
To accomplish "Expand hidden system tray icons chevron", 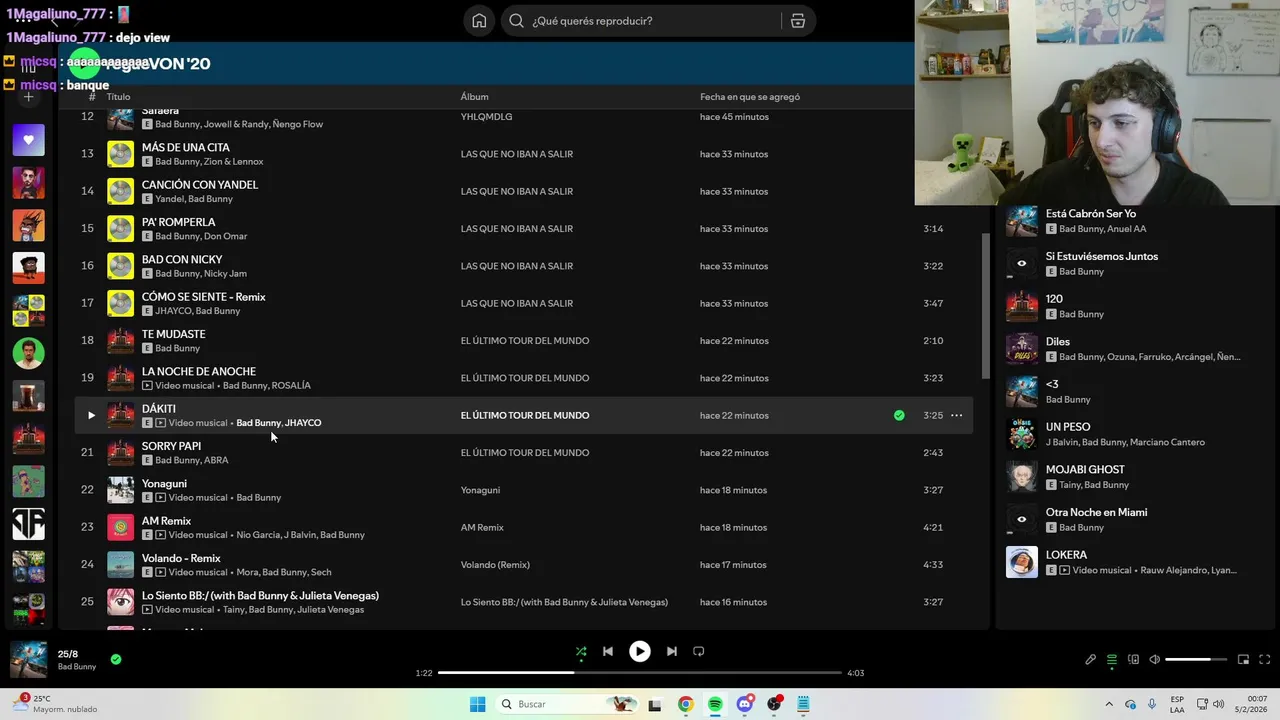I will click(1108, 704).
